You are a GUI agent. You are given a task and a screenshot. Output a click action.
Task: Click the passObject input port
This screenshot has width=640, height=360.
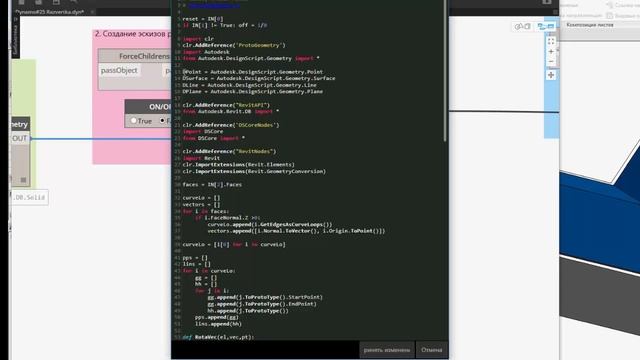coord(119,71)
